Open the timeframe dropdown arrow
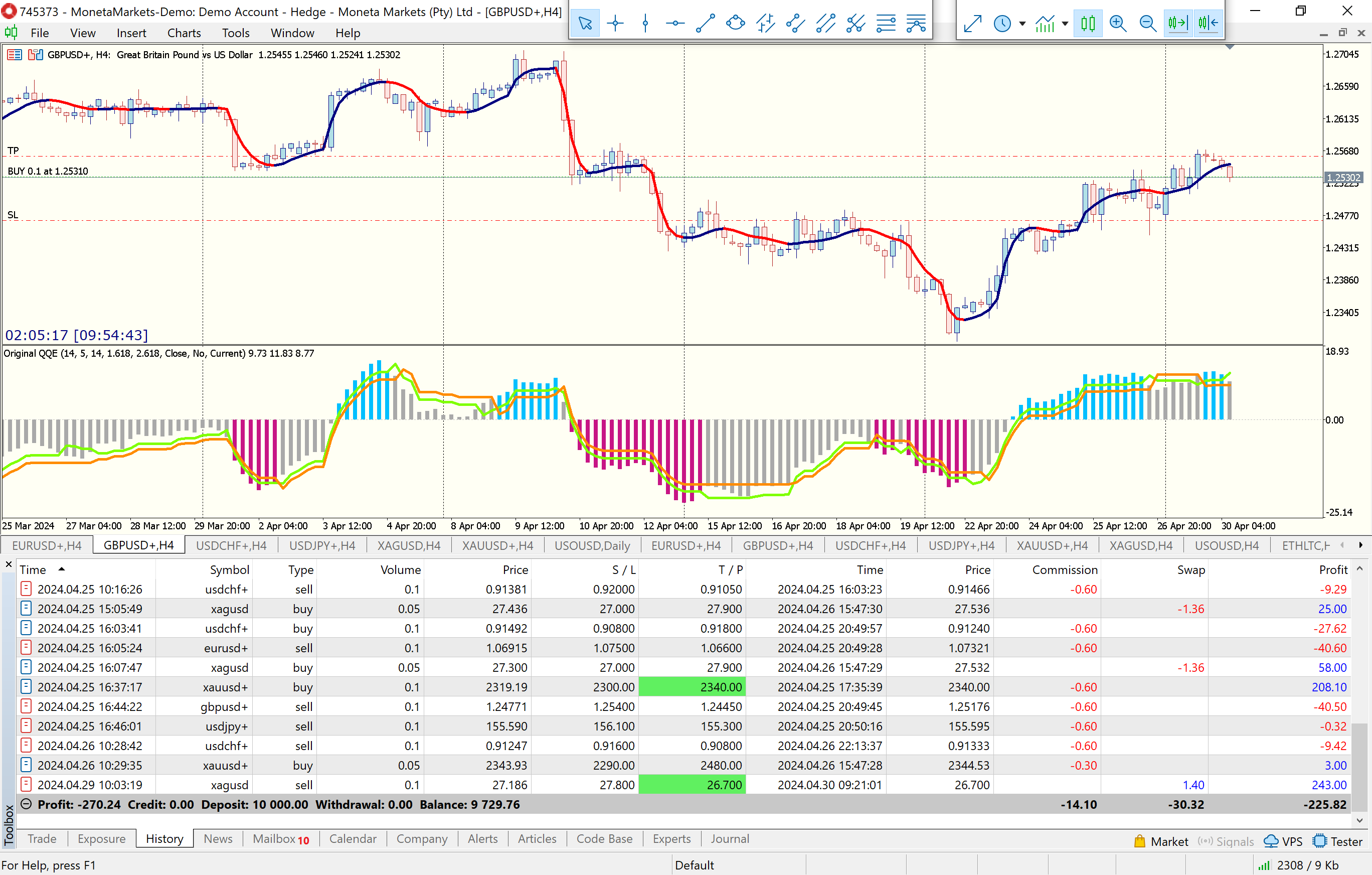This screenshot has height=875, width=1372. (1022, 24)
